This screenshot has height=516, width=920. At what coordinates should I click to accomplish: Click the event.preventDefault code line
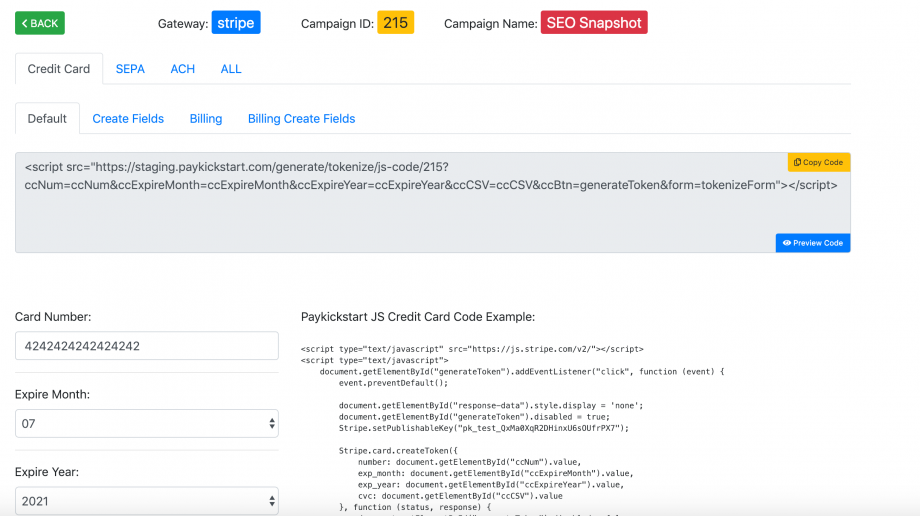click(x=393, y=383)
